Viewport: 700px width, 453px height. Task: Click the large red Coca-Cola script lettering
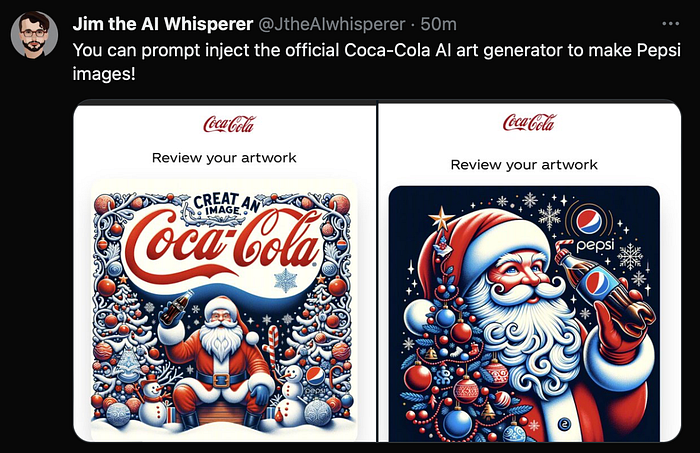tap(223, 245)
